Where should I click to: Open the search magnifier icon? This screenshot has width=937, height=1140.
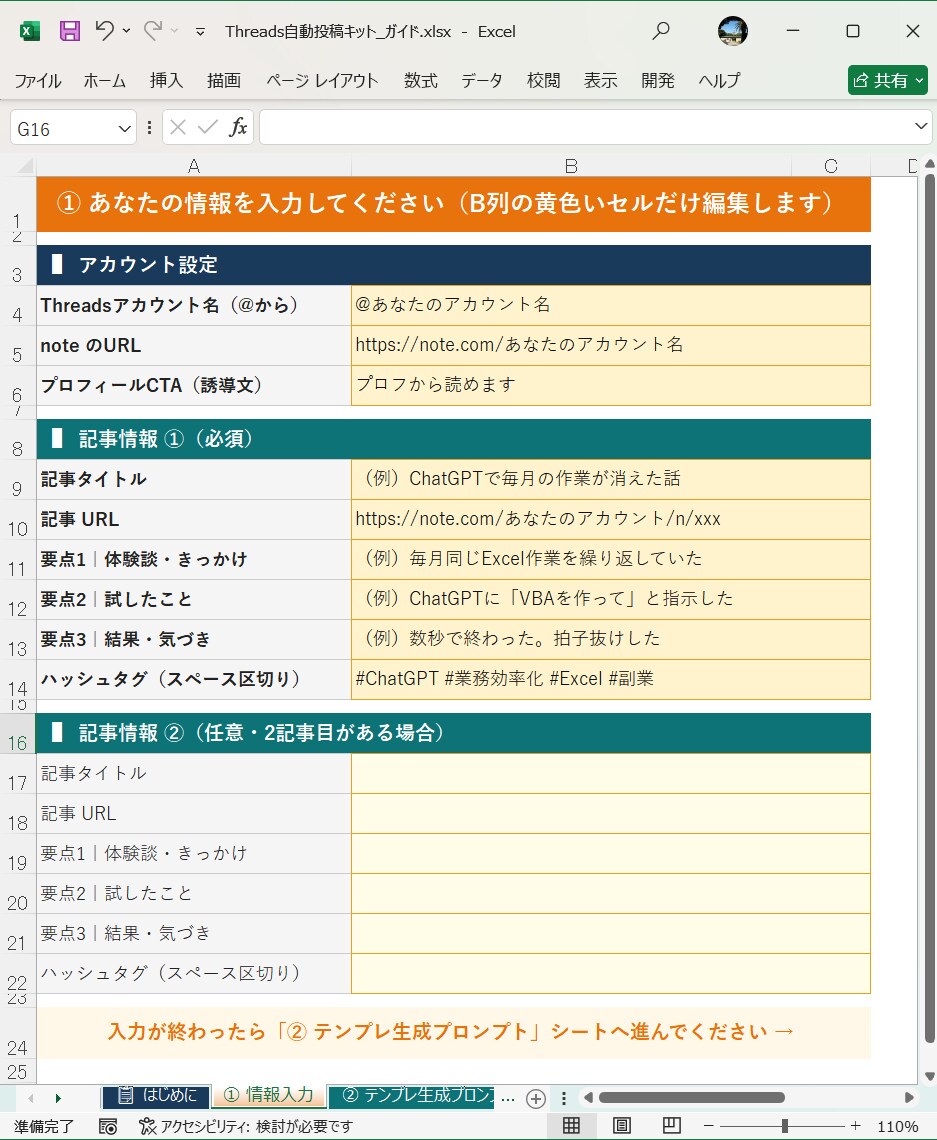click(x=661, y=31)
